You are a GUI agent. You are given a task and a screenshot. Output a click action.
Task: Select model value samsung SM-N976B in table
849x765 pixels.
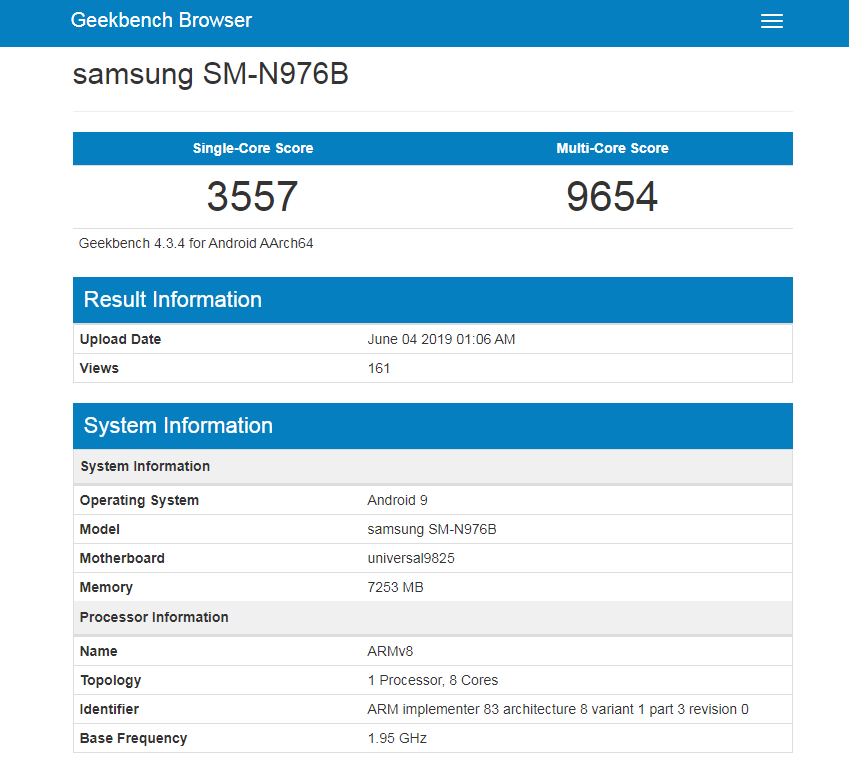[x=432, y=529]
